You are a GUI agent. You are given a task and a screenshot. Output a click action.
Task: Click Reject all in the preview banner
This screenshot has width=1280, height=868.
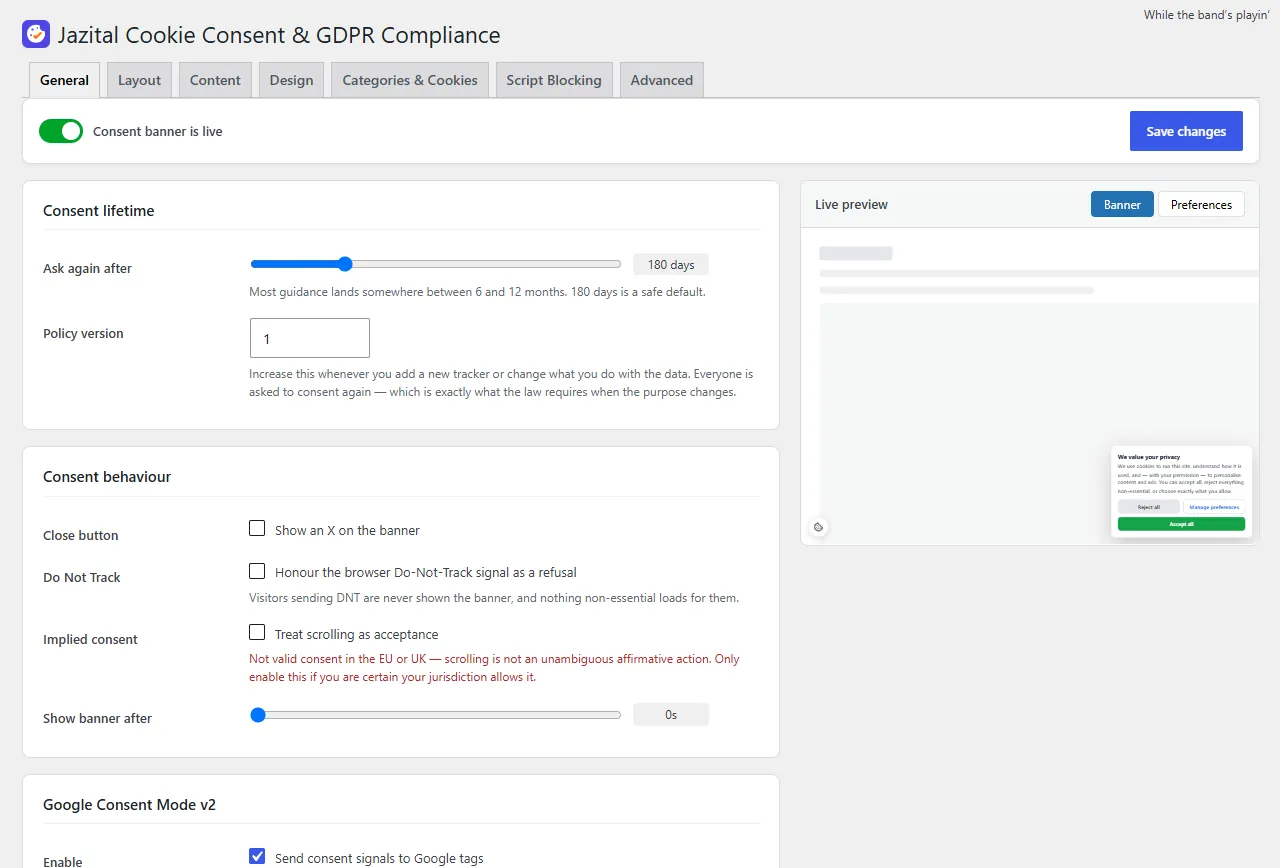tap(1149, 507)
